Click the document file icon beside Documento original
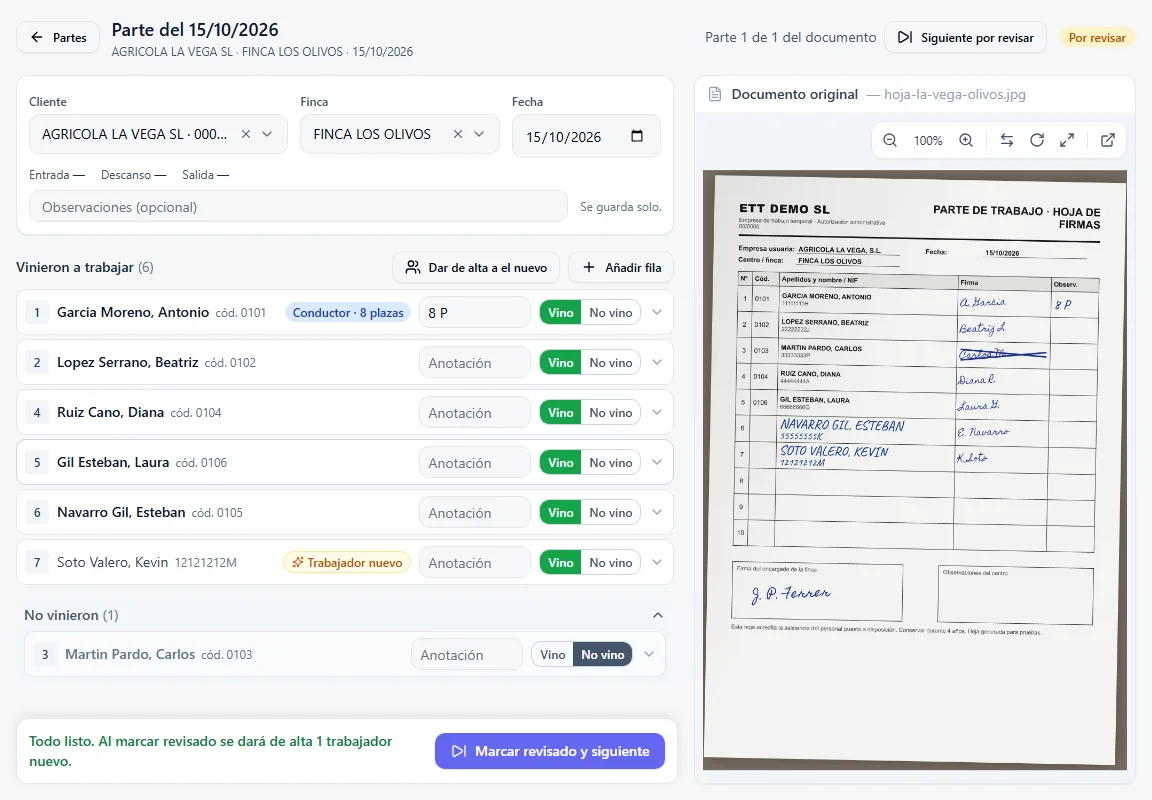Viewport: 1152px width, 800px height. pyautogui.click(x=714, y=94)
